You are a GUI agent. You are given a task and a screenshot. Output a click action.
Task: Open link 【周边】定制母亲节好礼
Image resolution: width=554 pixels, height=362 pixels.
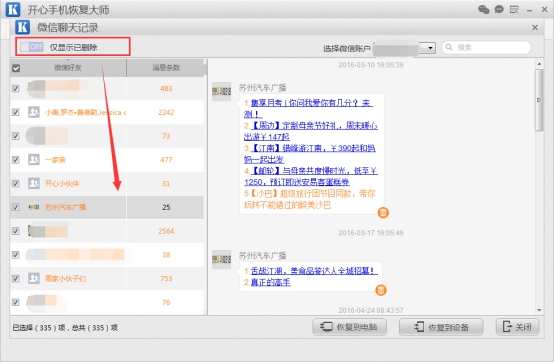(311, 131)
